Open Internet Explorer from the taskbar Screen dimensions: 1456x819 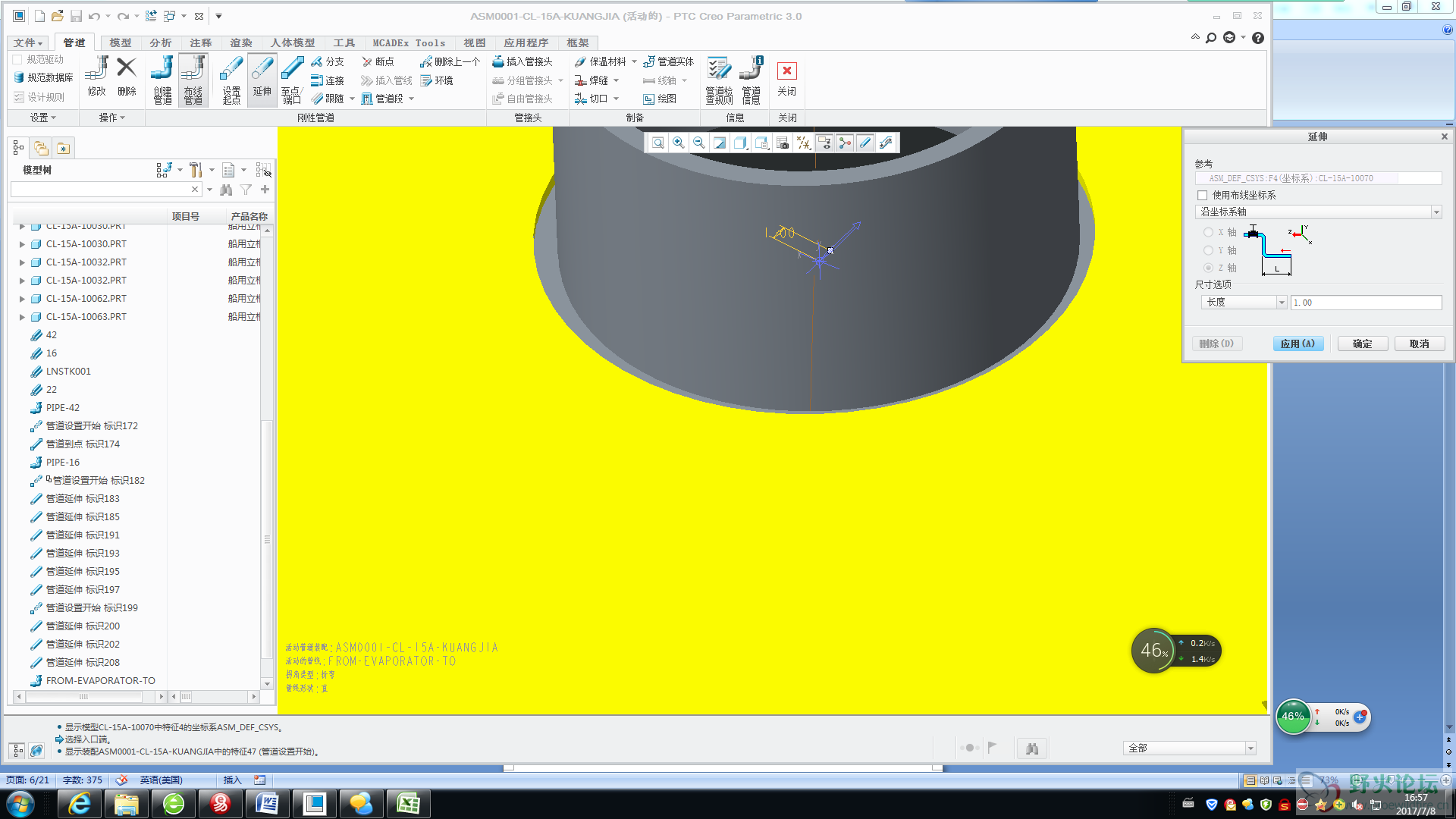point(79,804)
